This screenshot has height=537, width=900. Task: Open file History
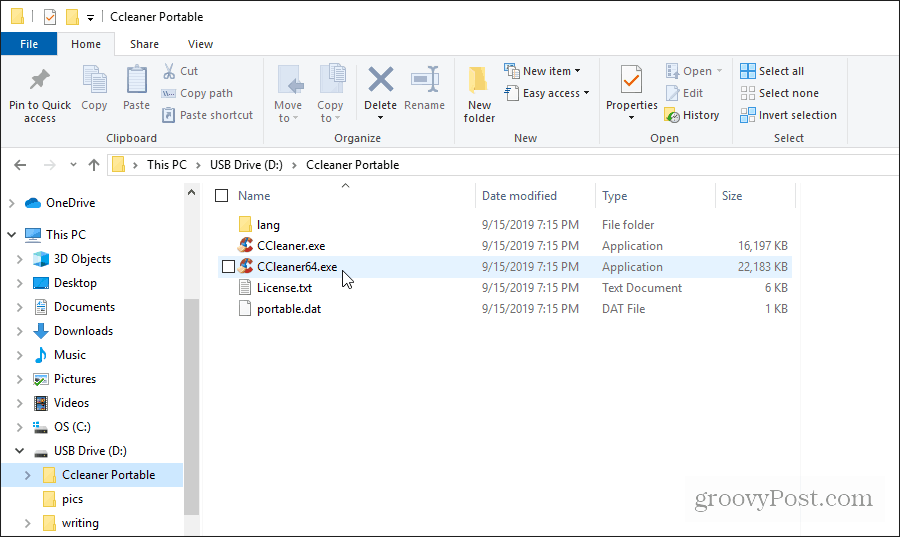click(x=692, y=115)
